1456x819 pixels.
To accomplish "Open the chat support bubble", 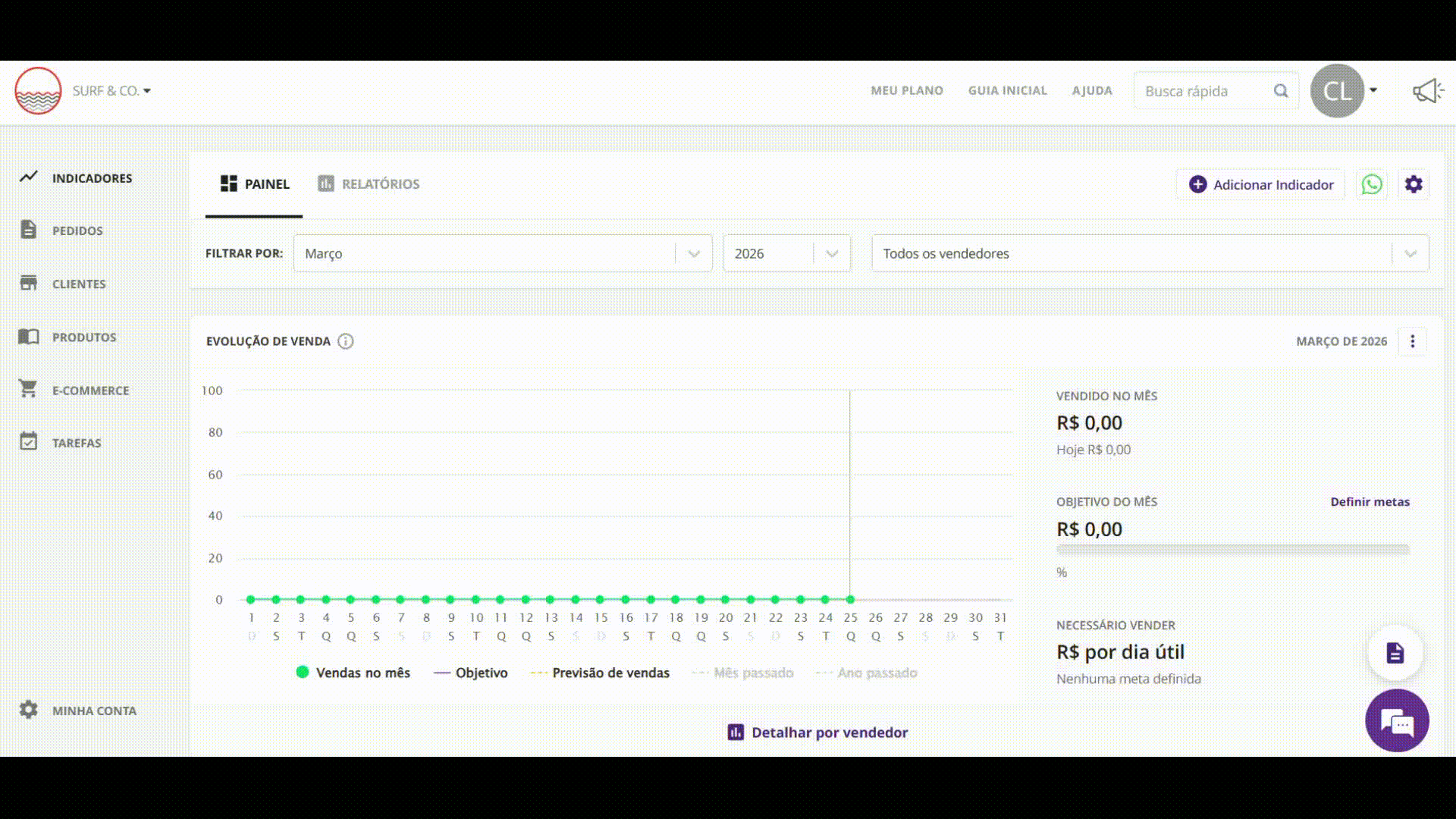I will pos(1397,721).
